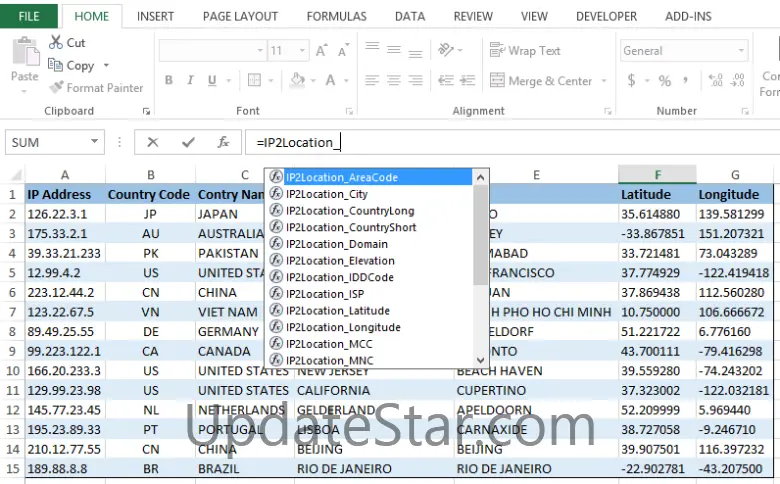Open the Paste options arrow
Screen dimensions: 780x484
24,92
